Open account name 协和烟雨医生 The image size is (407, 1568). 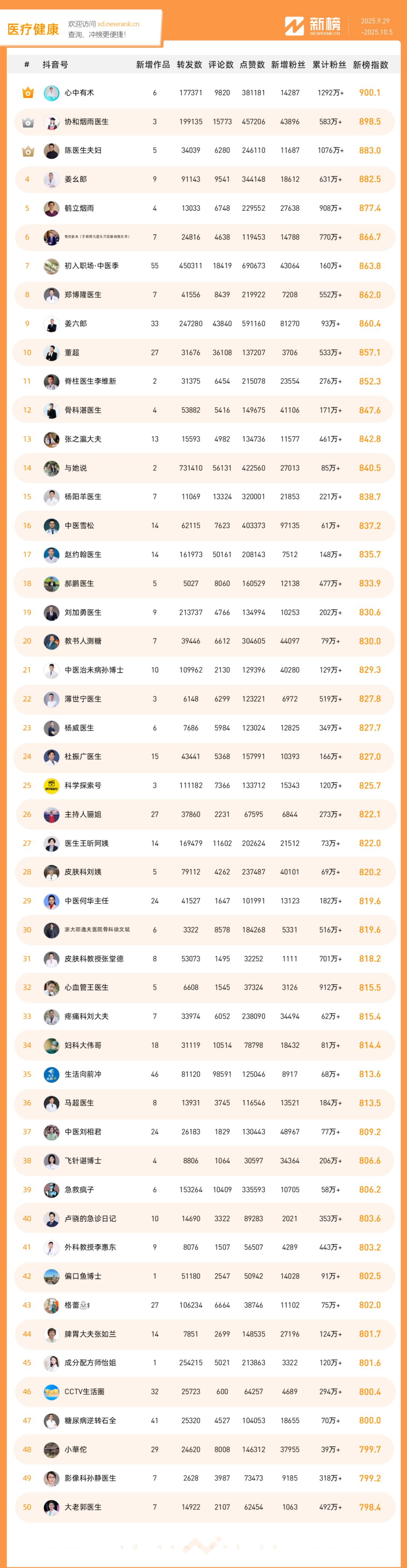pos(86,122)
